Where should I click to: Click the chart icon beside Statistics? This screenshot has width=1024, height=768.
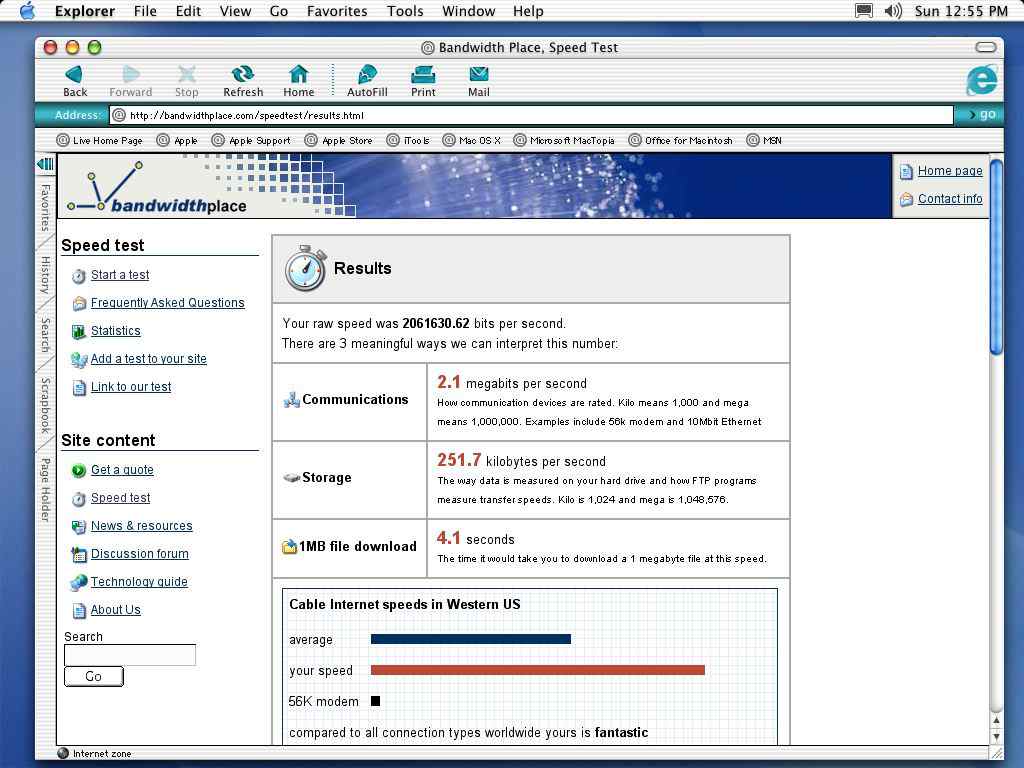point(78,332)
